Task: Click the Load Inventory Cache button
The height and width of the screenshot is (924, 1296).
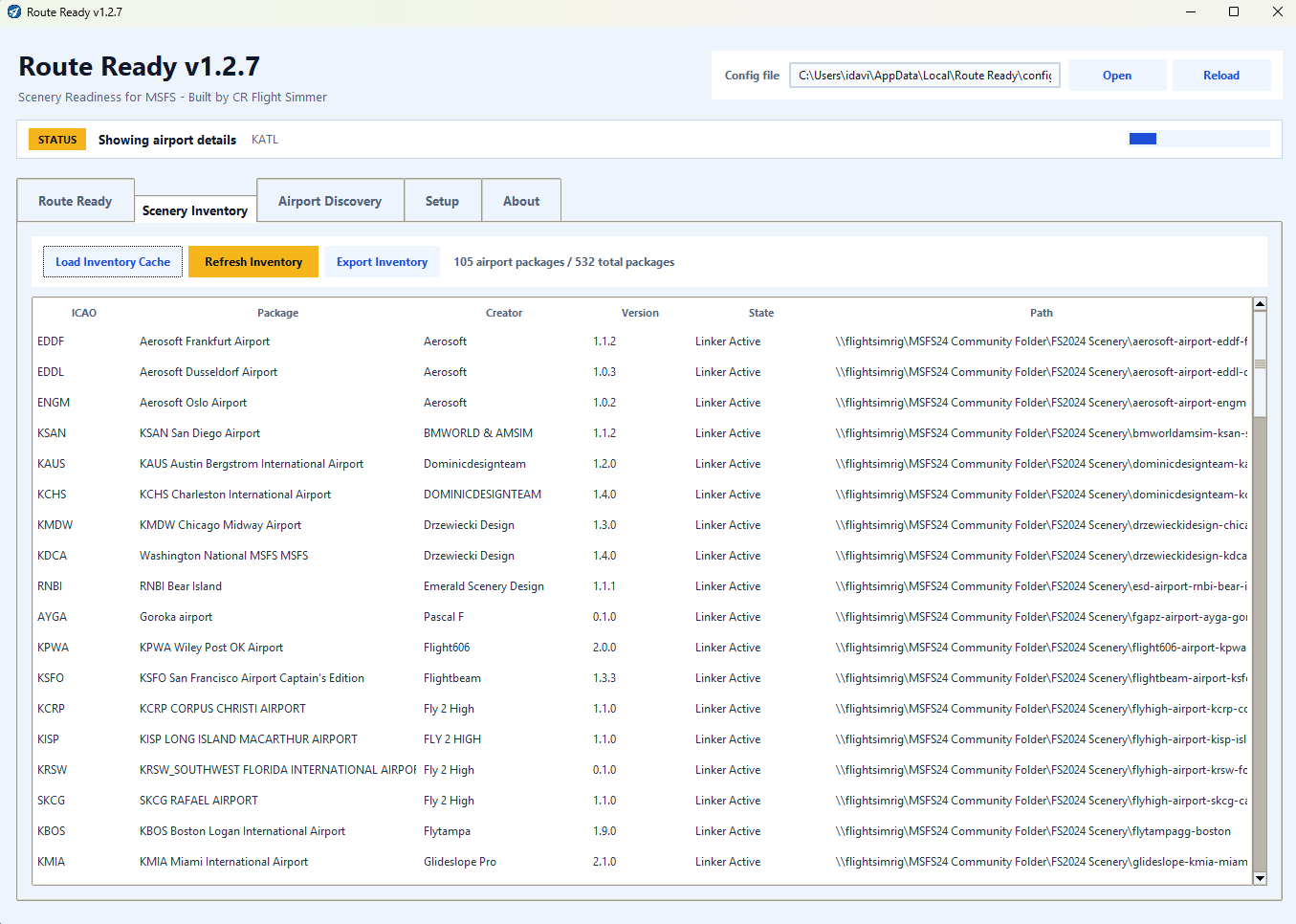Action: coord(113,262)
